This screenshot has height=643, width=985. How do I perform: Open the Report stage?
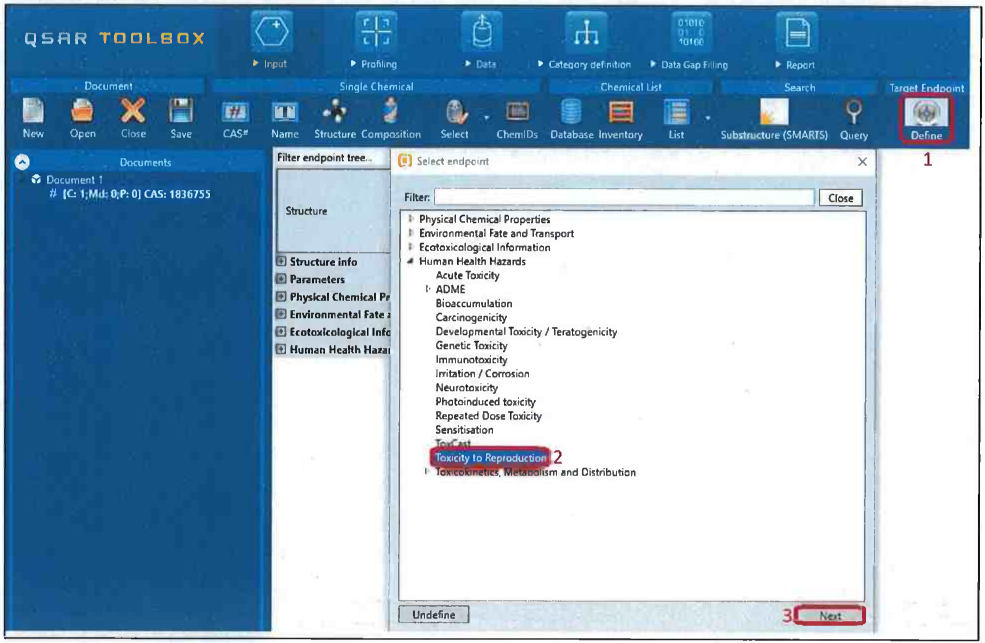[x=800, y=40]
